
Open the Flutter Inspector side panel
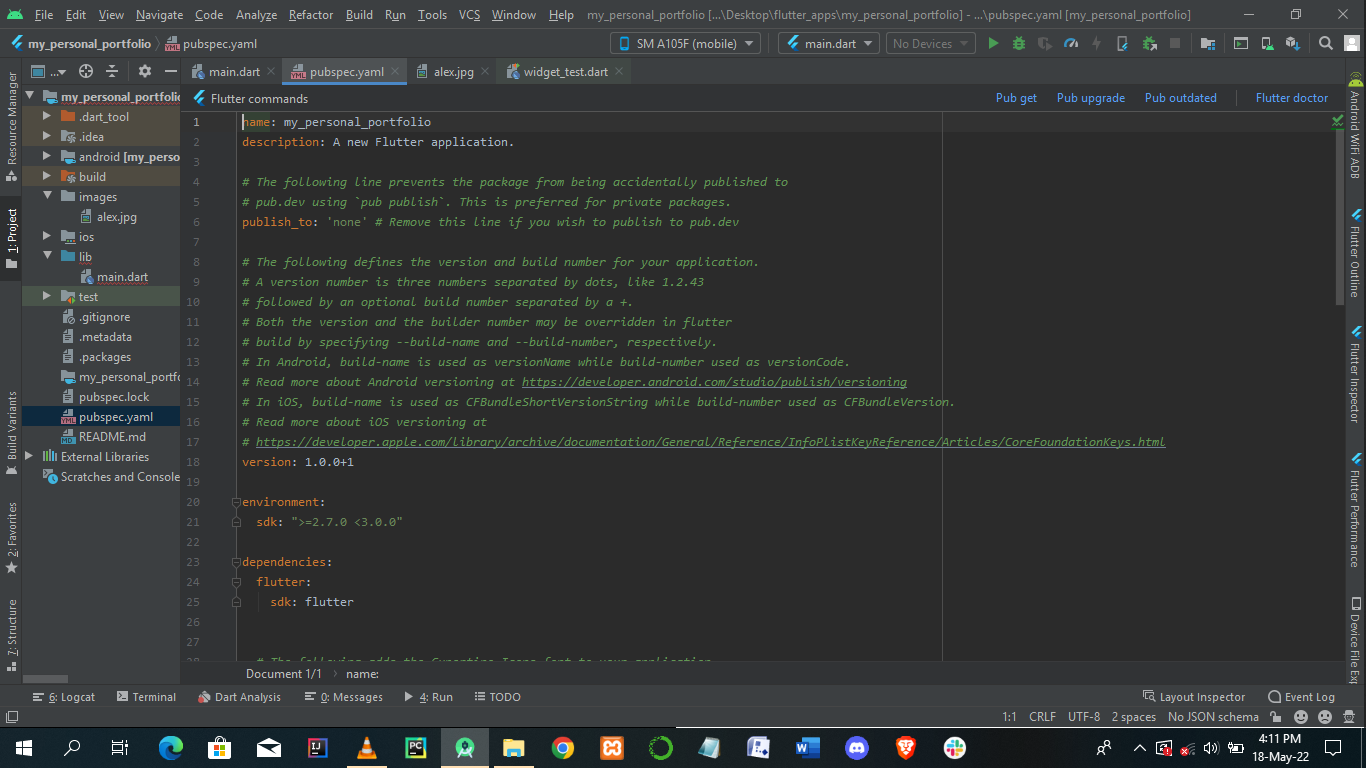(x=1355, y=375)
